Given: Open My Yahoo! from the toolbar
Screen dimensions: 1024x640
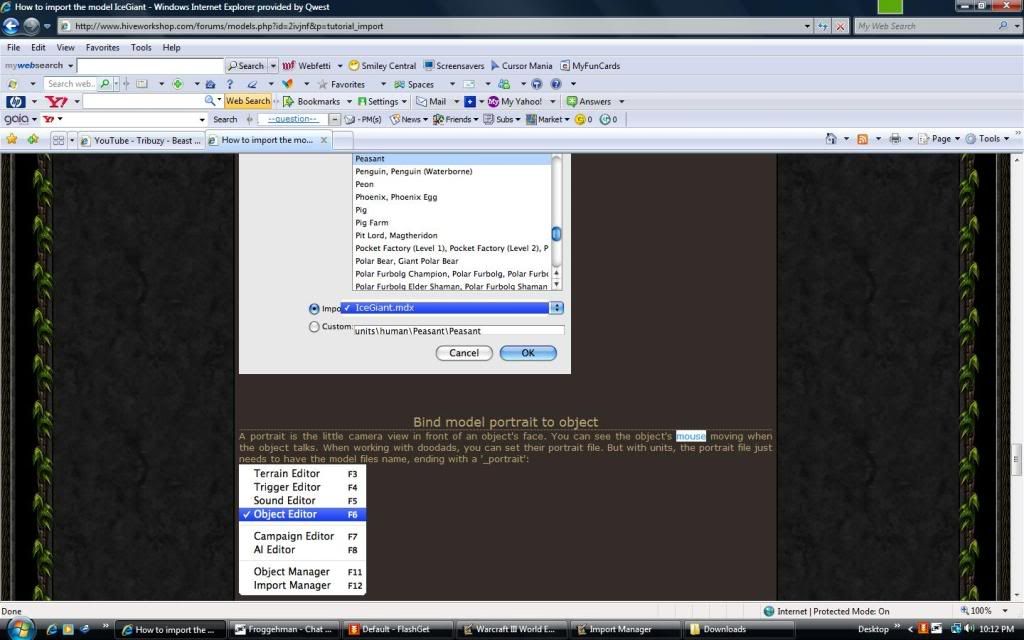Looking at the screenshot, I should coord(515,102).
